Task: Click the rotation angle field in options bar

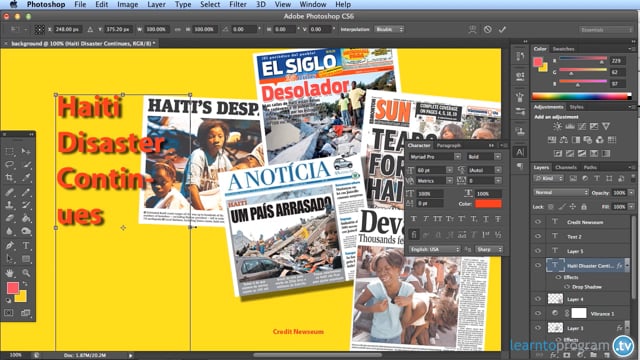Action: tap(244, 29)
